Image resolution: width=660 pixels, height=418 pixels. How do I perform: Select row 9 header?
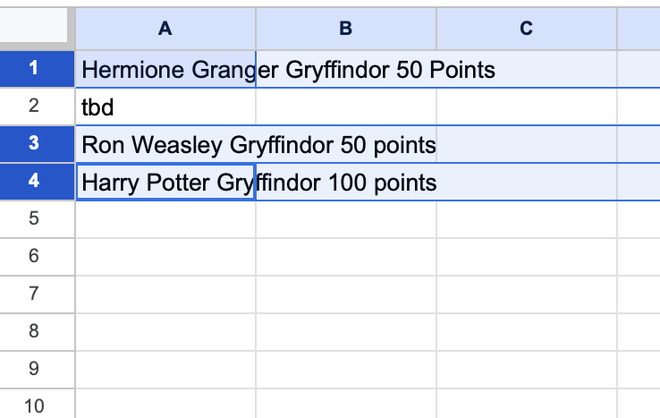coord(34,369)
